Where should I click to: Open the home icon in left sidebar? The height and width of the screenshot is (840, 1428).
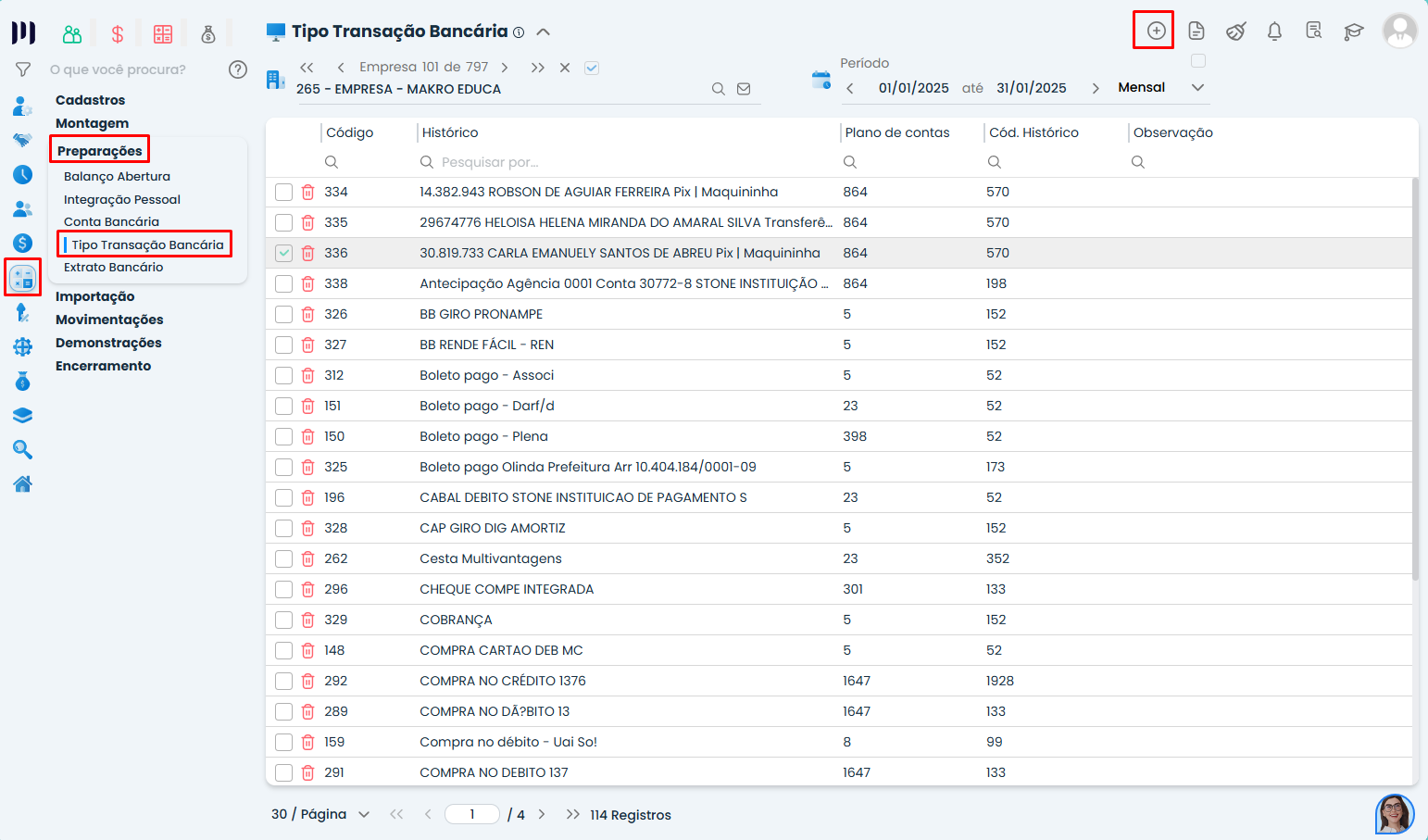[22, 483]
